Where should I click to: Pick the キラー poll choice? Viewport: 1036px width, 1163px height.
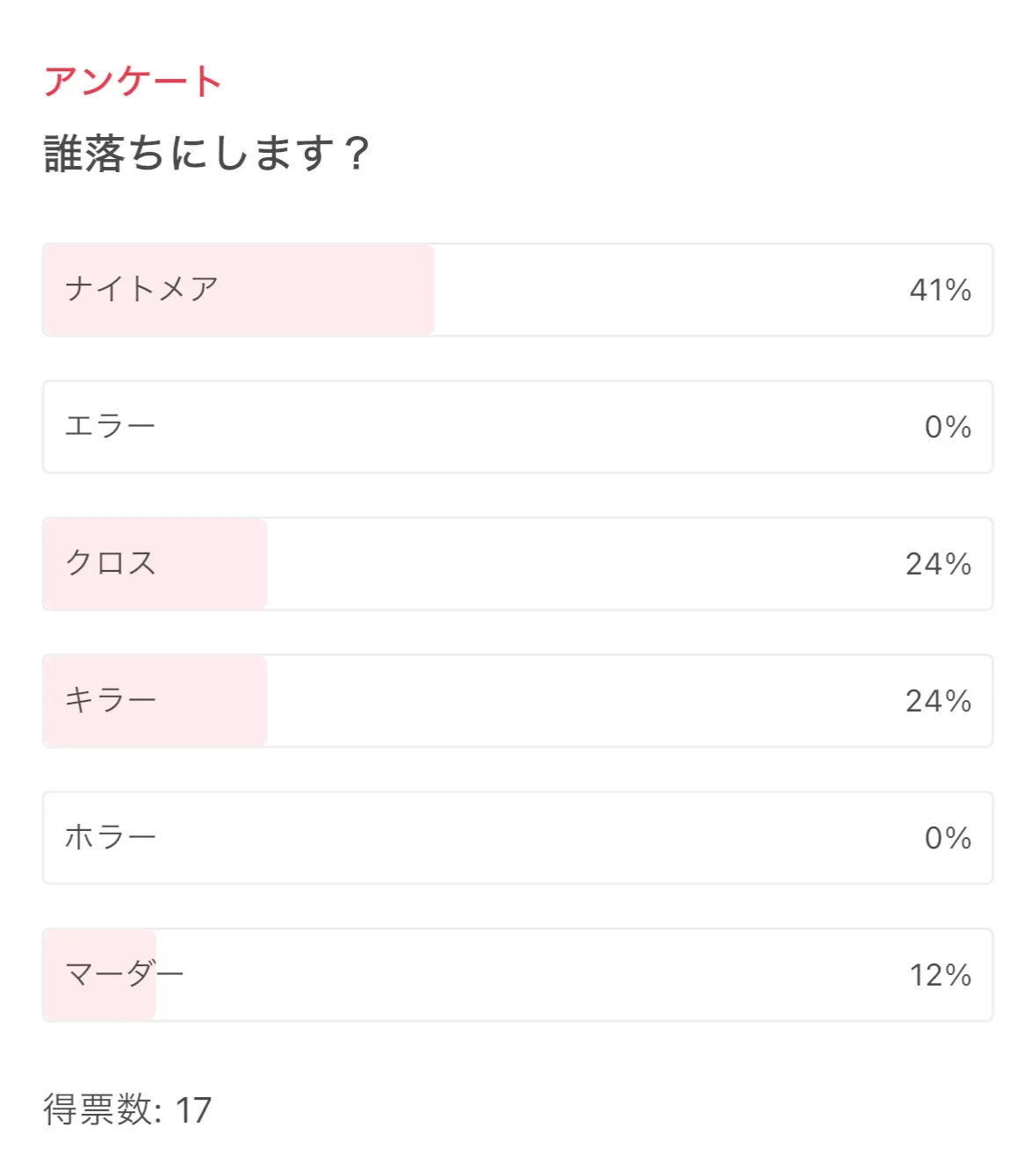pyautogui.click(x=111, y=700)
